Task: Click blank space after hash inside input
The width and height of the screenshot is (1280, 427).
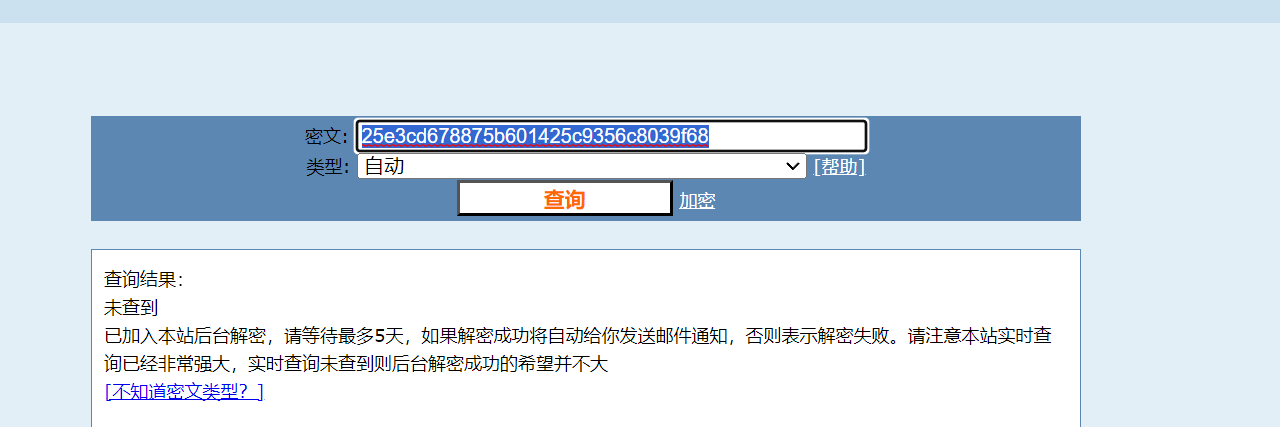Action: coord(786,136)
